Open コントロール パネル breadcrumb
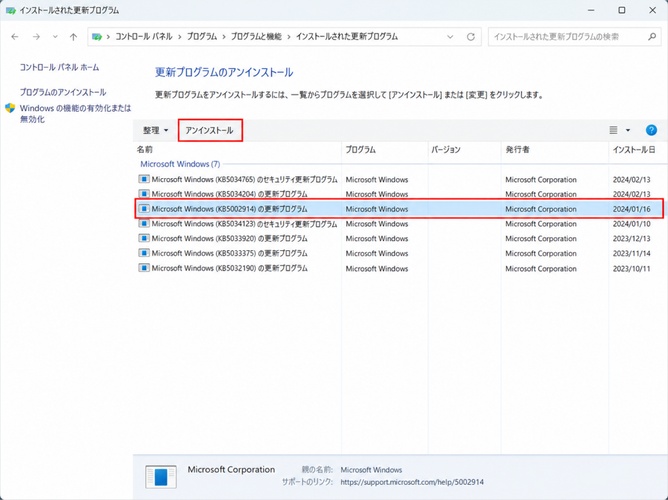This screenshot has height=500, width=668. coord(144,37)
